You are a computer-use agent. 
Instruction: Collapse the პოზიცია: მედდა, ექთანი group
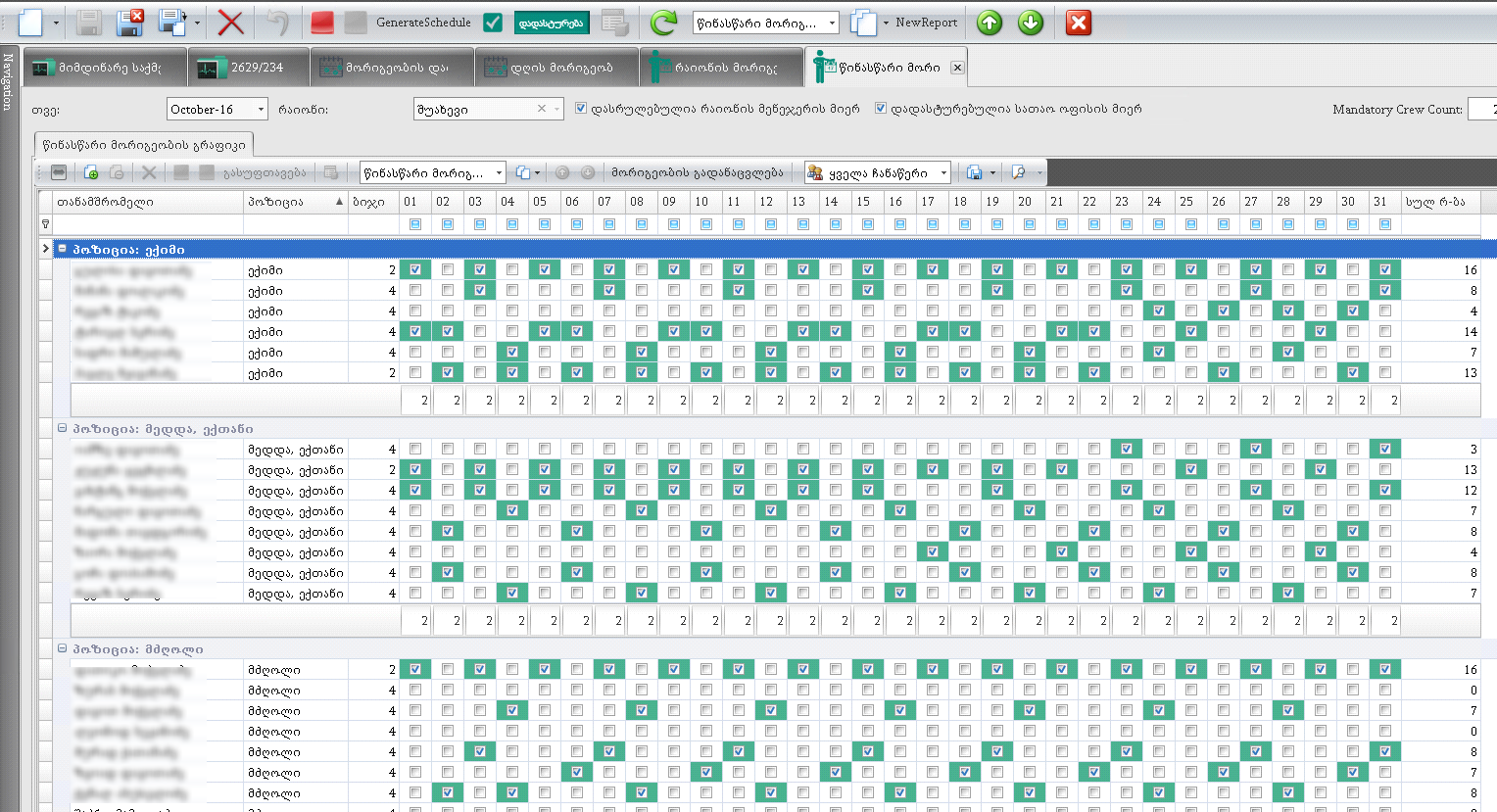(62, 428)
